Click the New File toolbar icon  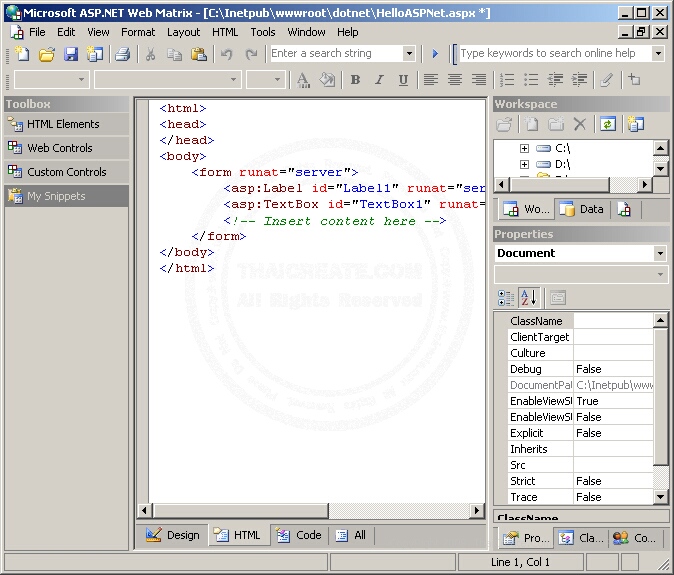[22, 54]
